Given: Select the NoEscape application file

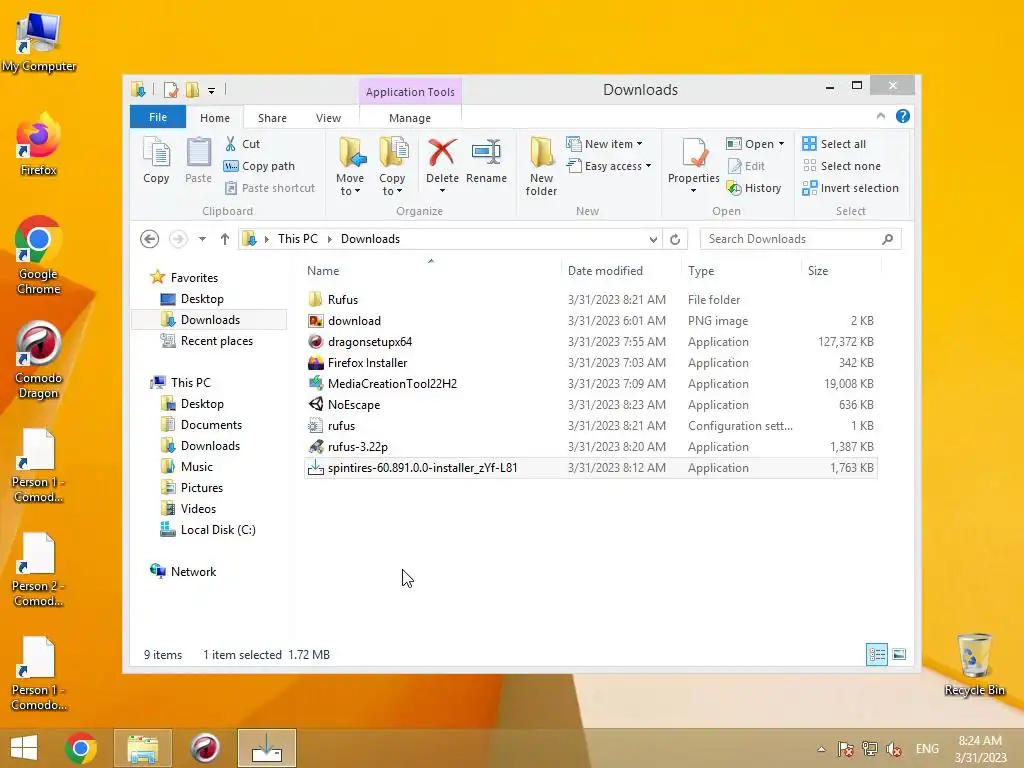Looking at the screenshot, I should (590, 405).
